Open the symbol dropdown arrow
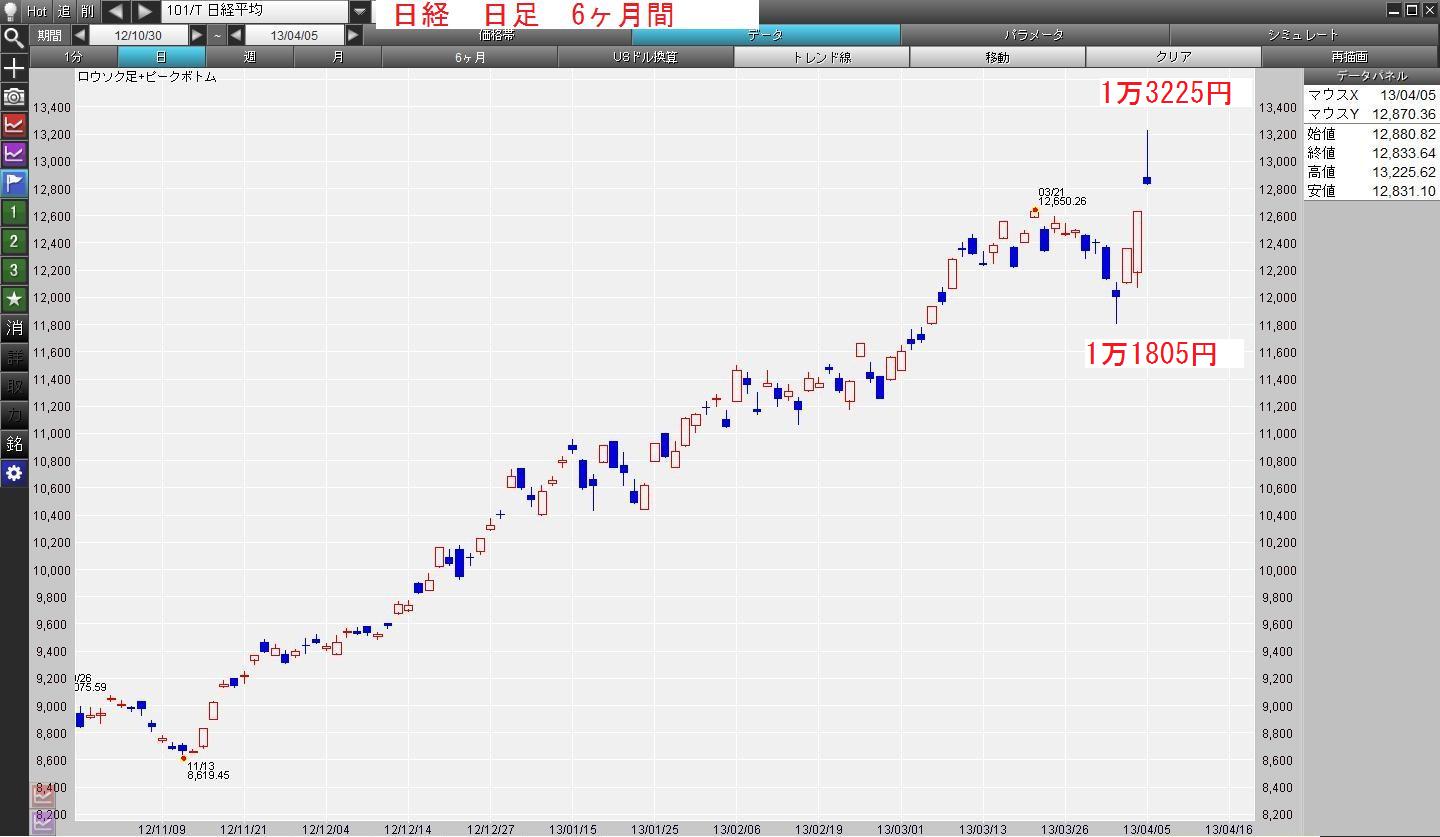Screen dimensions: 1440x837 click(360, 11)
